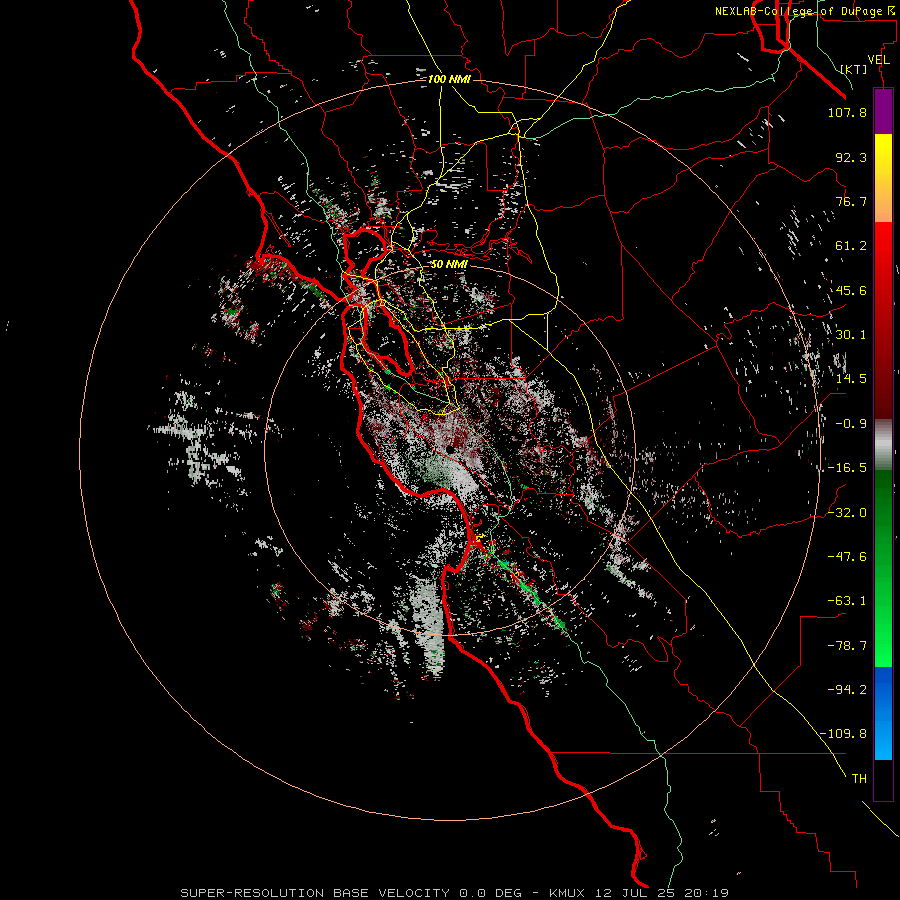Click the 30.1 velocity scale value

coord(851,335)
